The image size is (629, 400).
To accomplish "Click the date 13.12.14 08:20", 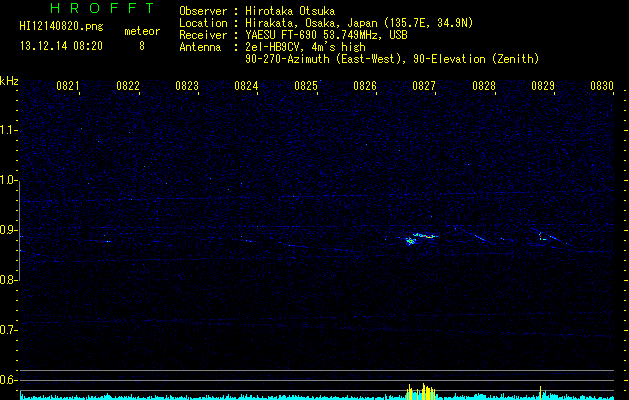I will point(61,46).
